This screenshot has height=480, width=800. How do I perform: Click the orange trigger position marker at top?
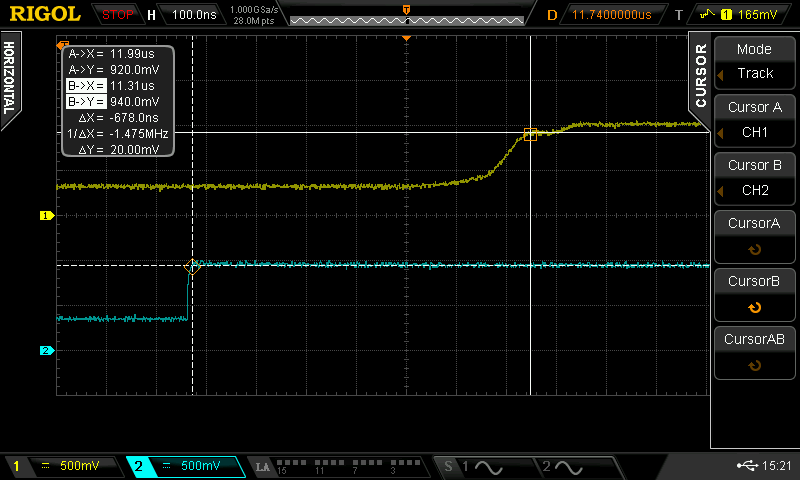[406, 37]
